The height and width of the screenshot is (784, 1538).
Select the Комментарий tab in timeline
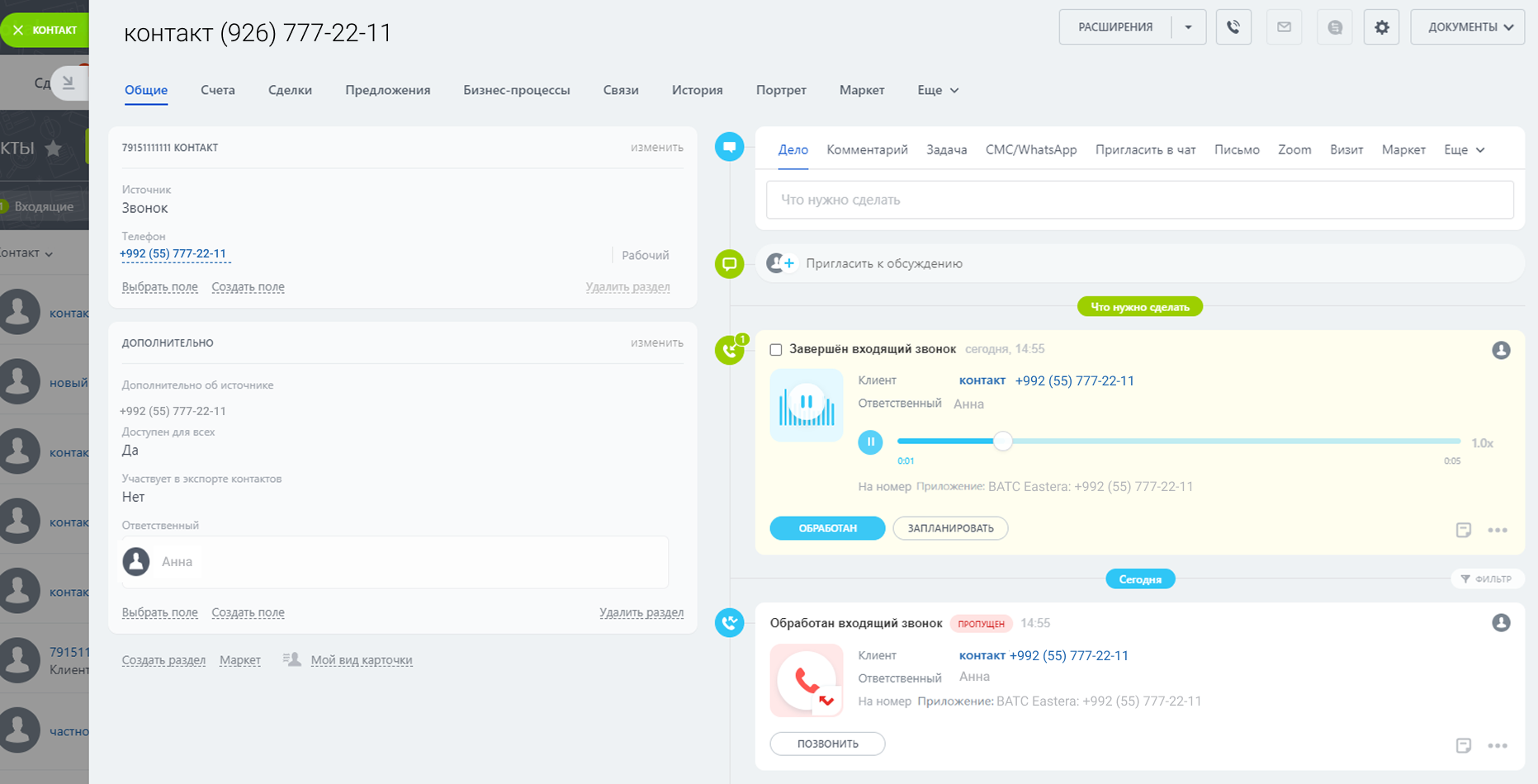(867, 149)
